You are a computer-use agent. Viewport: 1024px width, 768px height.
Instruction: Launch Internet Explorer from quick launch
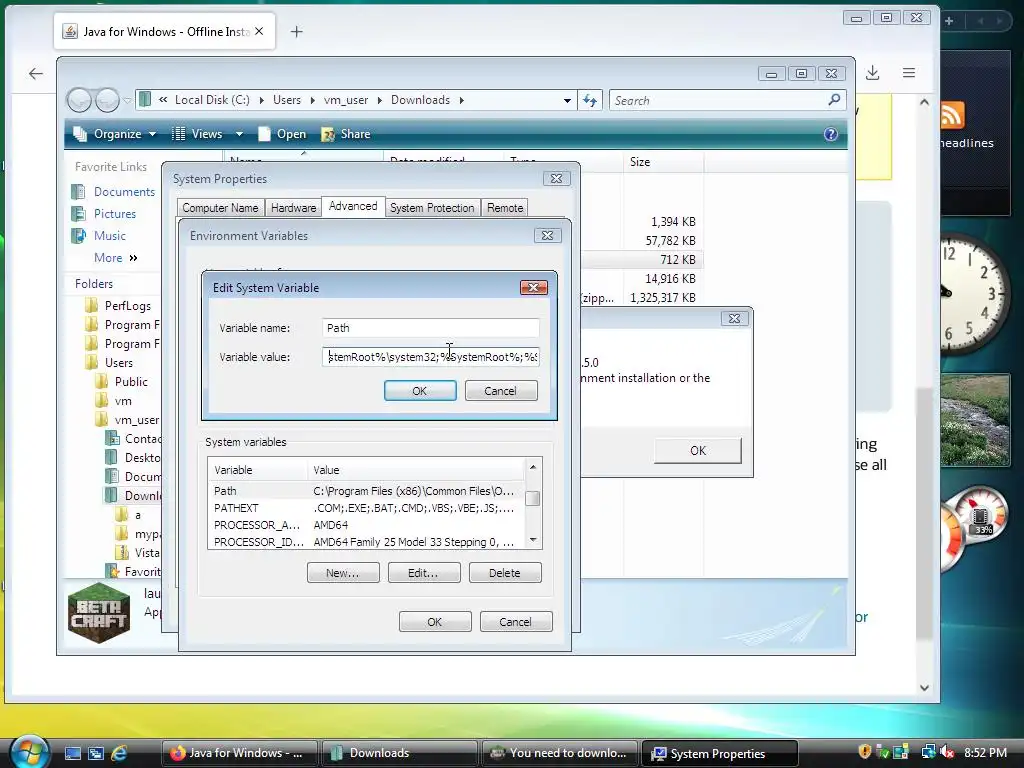pos(119,753)
